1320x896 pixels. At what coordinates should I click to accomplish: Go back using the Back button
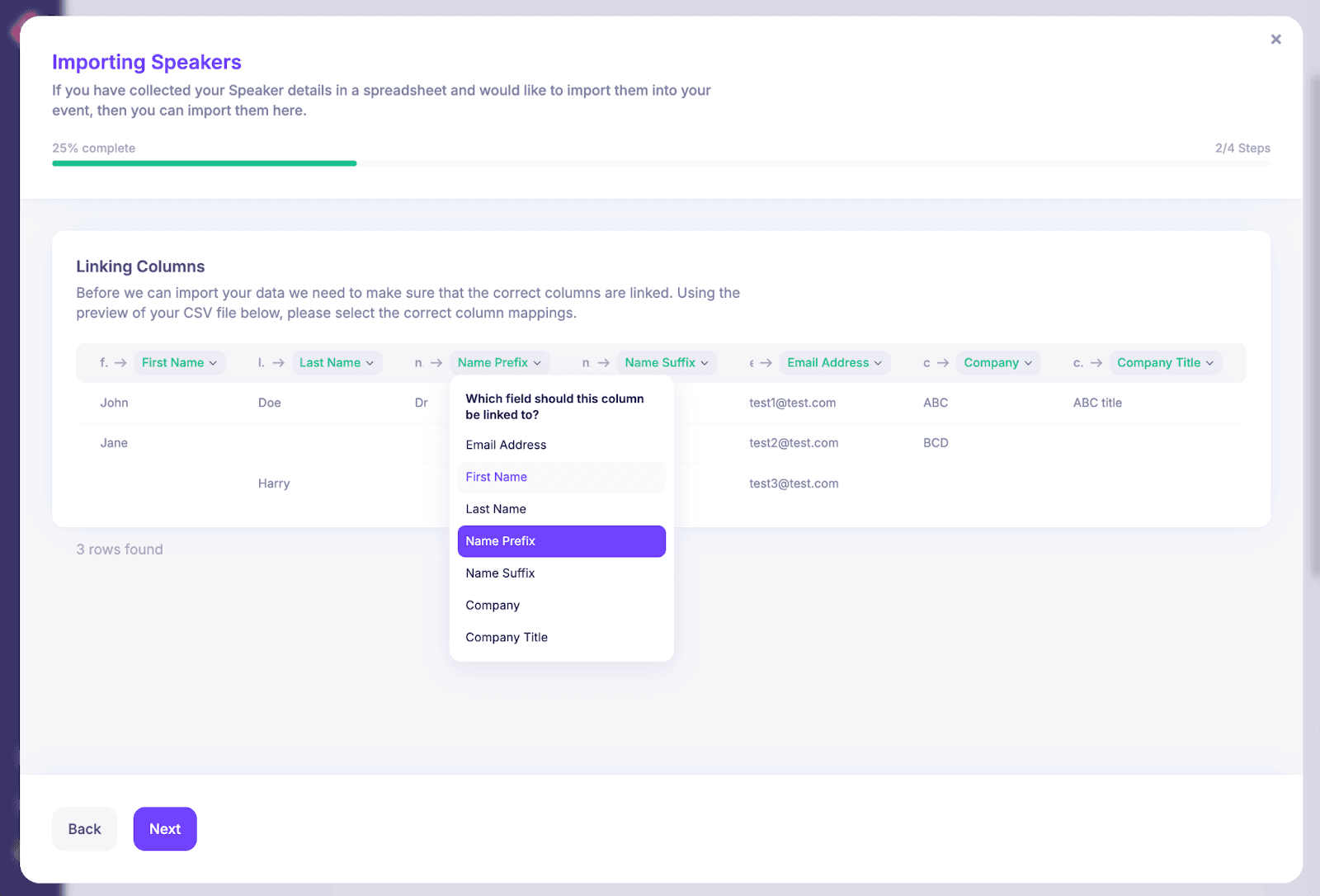coord(84,829)
